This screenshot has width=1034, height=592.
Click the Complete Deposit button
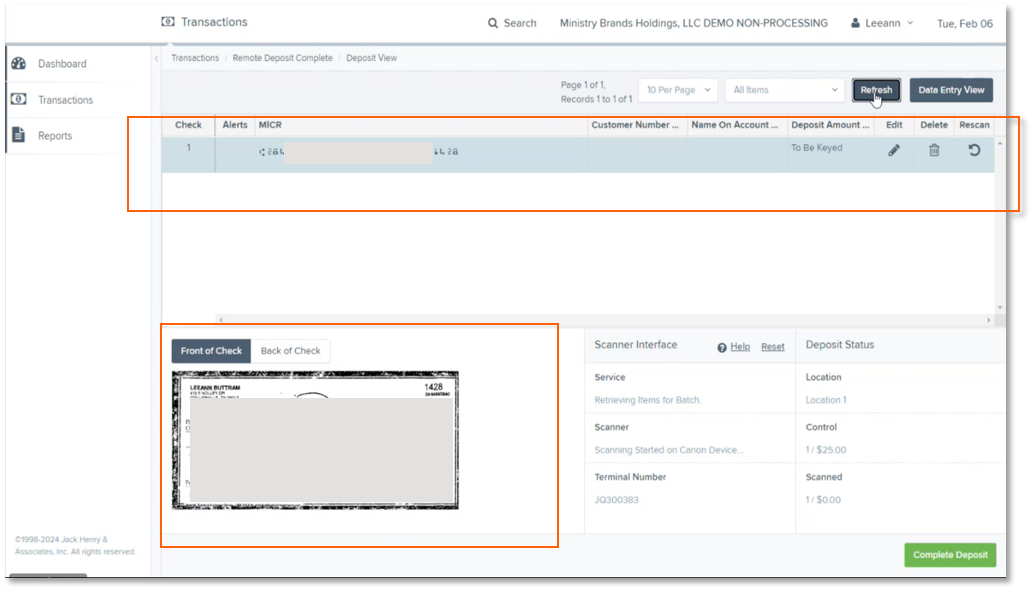click(x=949, y=555)
